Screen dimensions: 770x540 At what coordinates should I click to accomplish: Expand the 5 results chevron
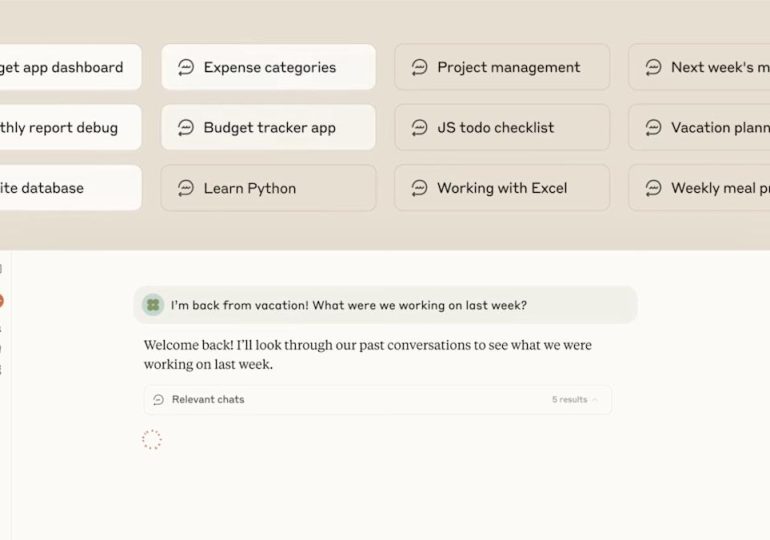595,400
